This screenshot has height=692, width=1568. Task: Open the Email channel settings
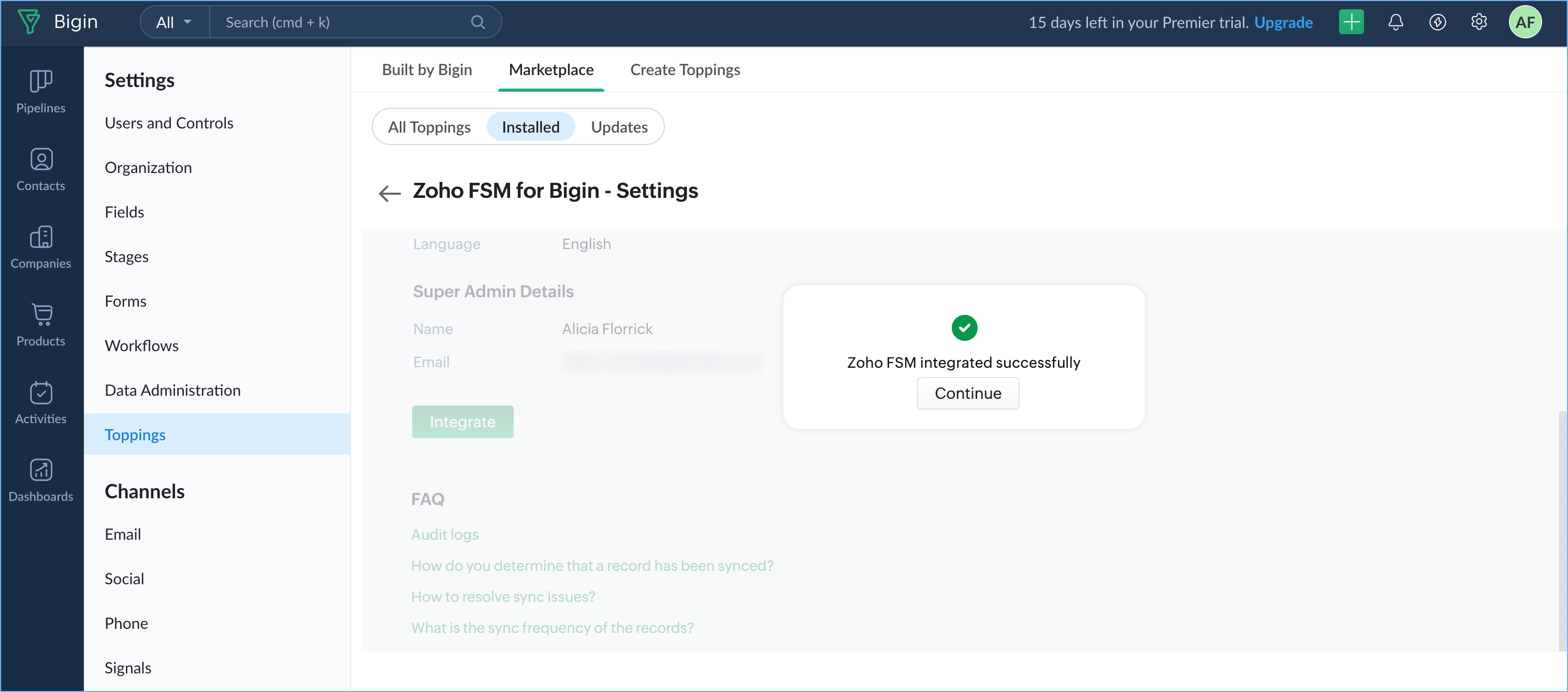[217, 535]
